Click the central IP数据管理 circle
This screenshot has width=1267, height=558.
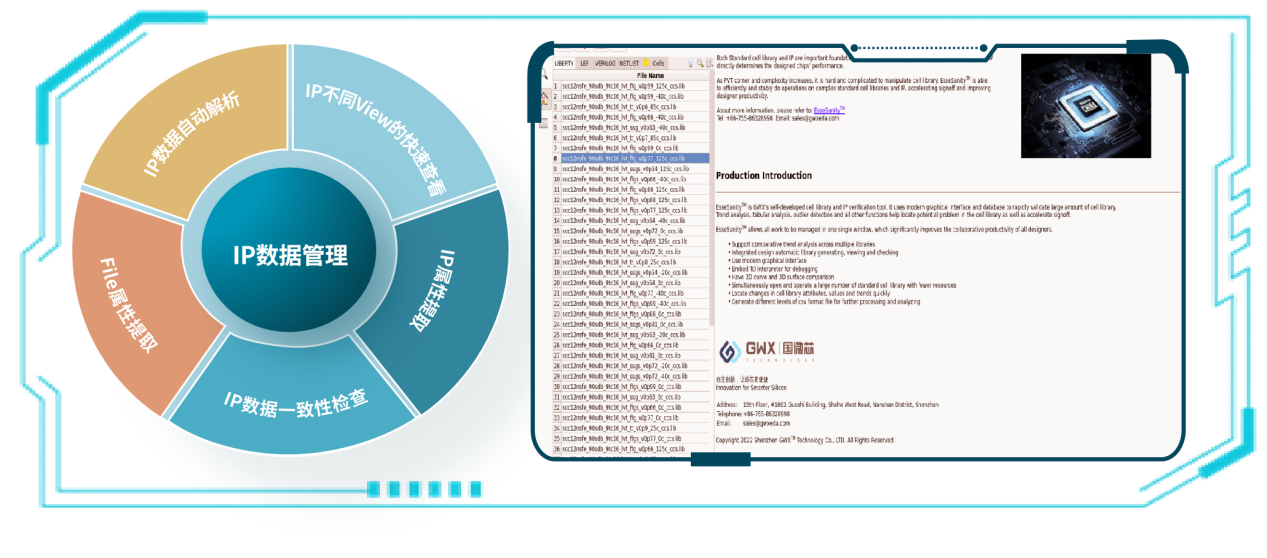pos(290,255)
